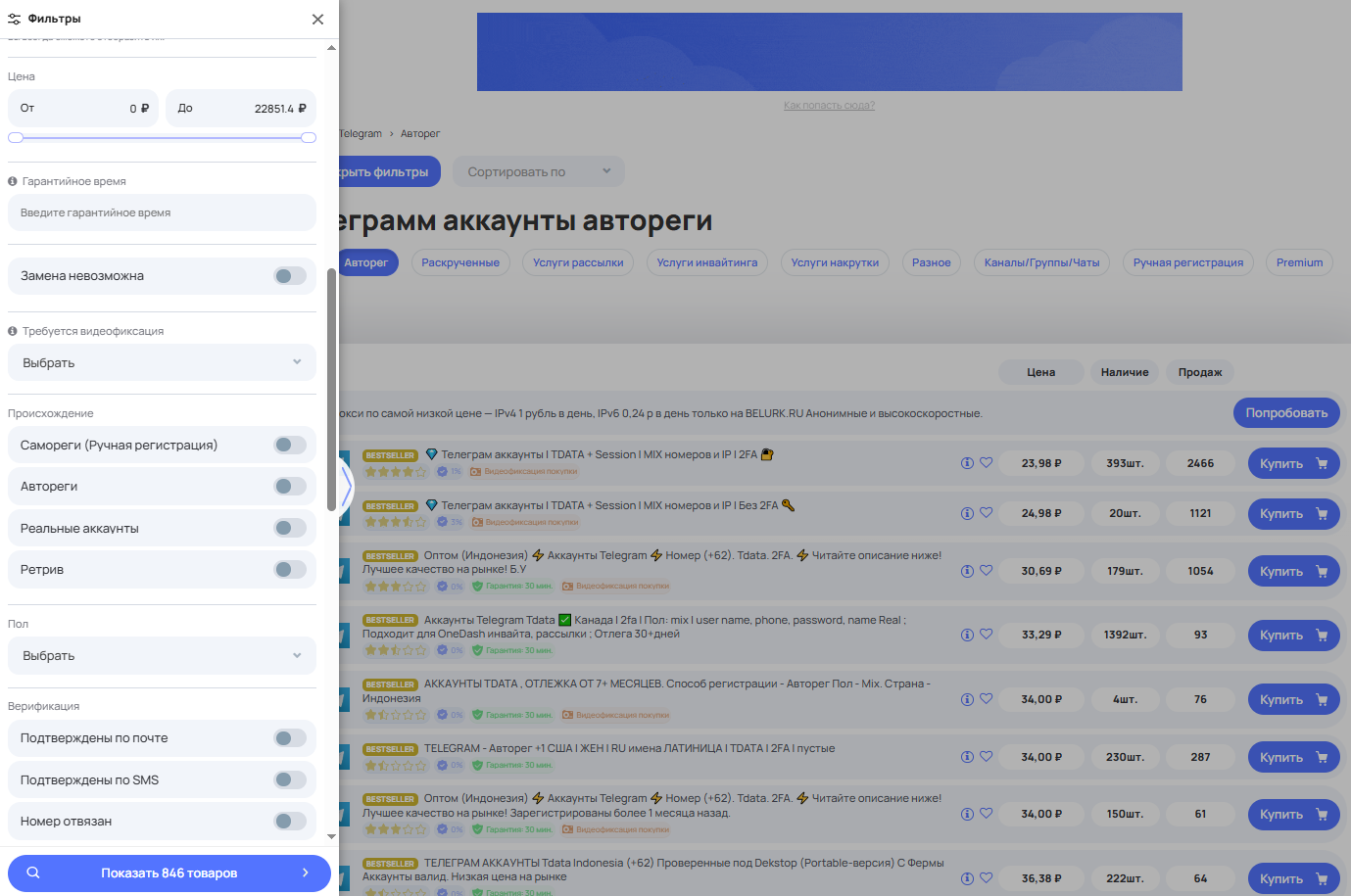
Task: Select Услуги инвайтинга category tab
Action: (707, 262)
